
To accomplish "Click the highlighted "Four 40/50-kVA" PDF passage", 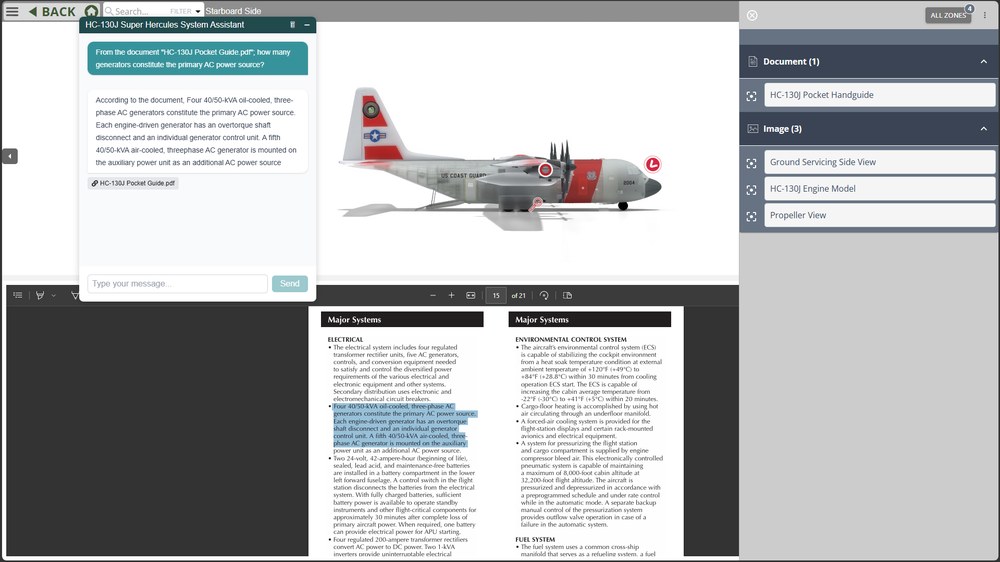I will pyautogui.click(x=404, y=424).
